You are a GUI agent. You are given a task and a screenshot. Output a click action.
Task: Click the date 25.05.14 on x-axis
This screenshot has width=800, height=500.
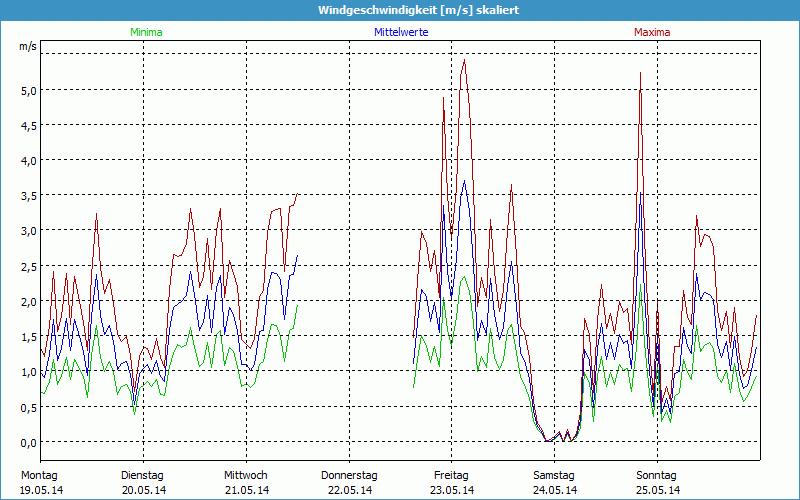click(658, 490)
